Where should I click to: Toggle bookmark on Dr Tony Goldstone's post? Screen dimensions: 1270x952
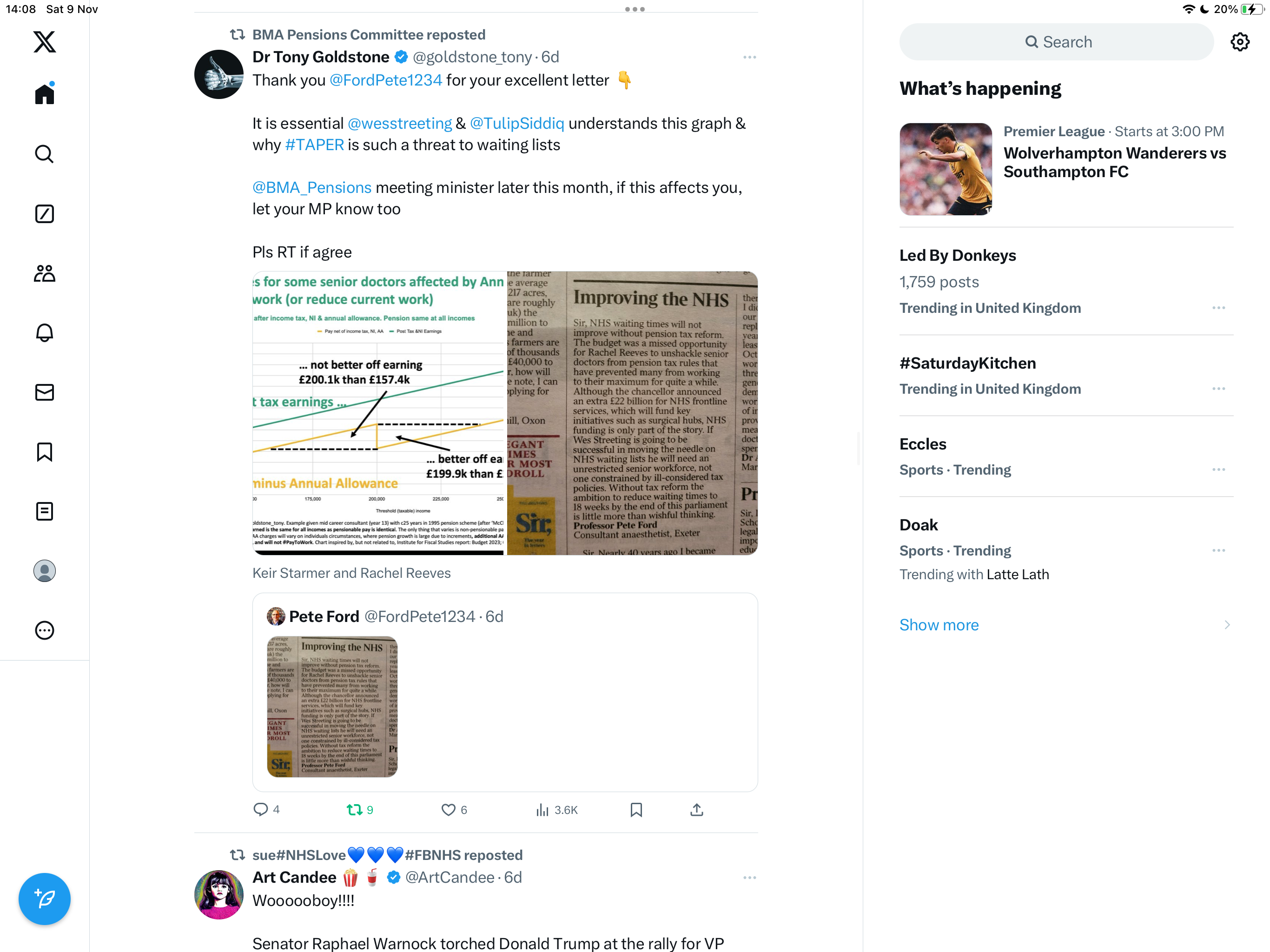tap(636, 810)
